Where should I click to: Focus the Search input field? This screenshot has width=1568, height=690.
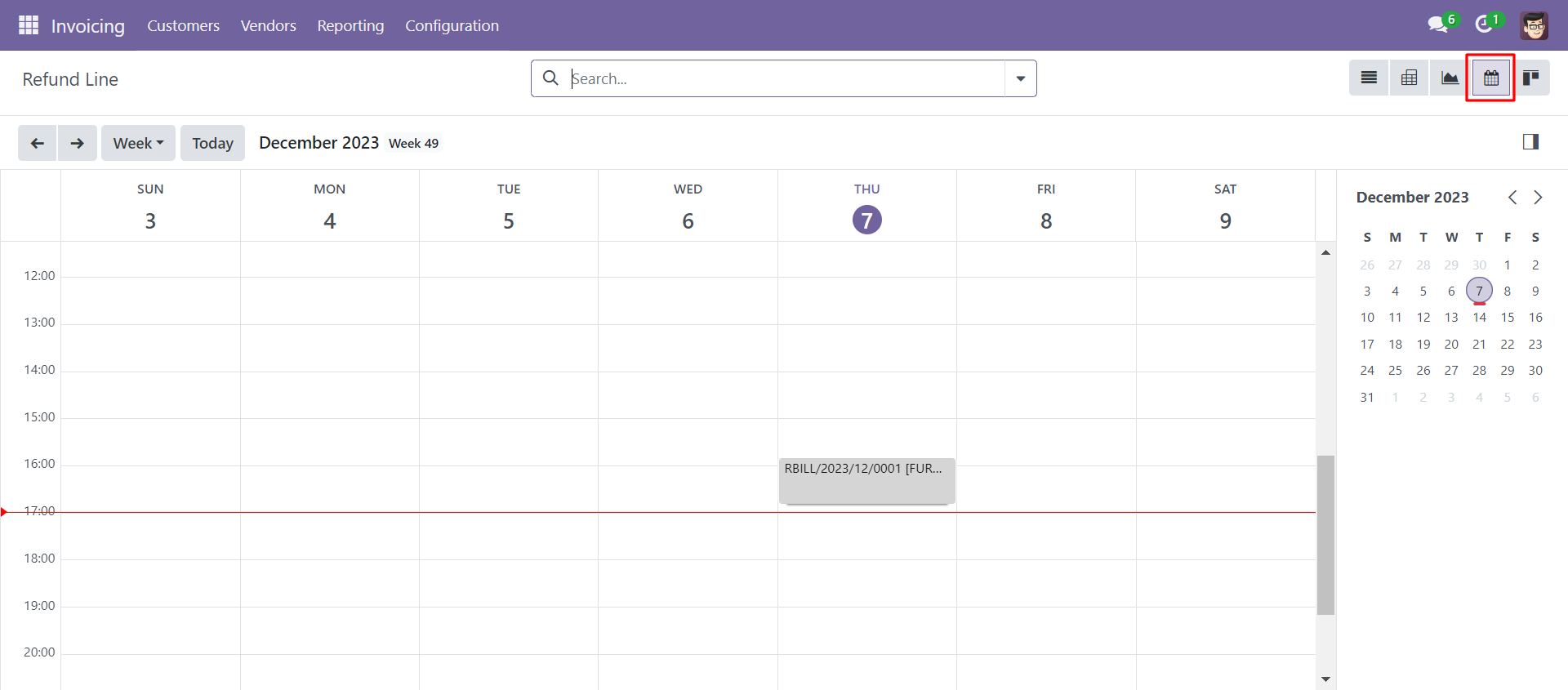786,78
